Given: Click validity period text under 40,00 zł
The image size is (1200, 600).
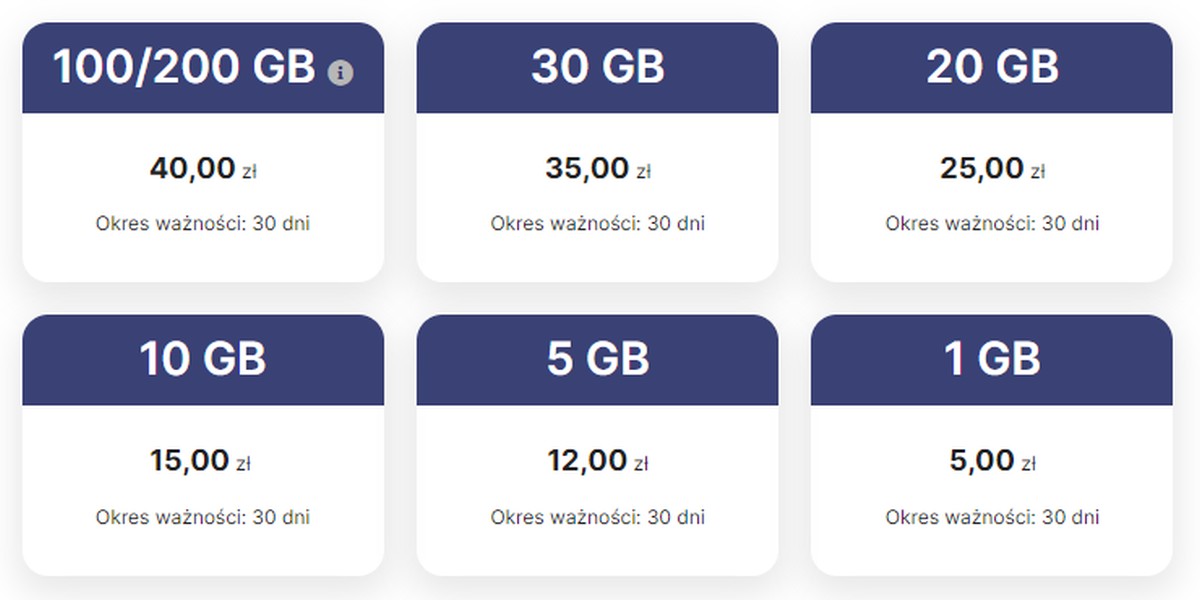Looking at the screenshot, I should (203, 223).
